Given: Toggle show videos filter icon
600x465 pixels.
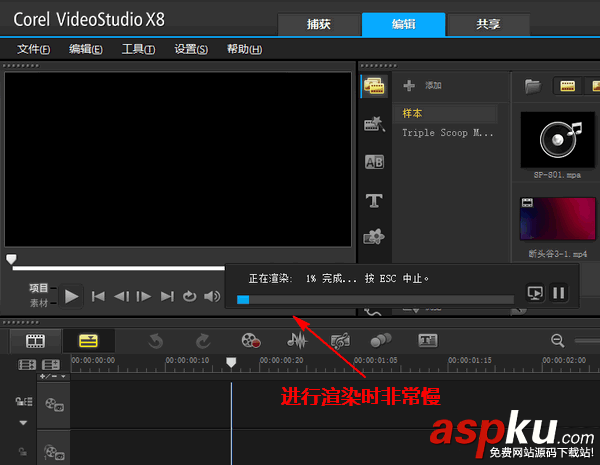Looking at the screenshot, I should pyautogui.click(x=567, y=86).
